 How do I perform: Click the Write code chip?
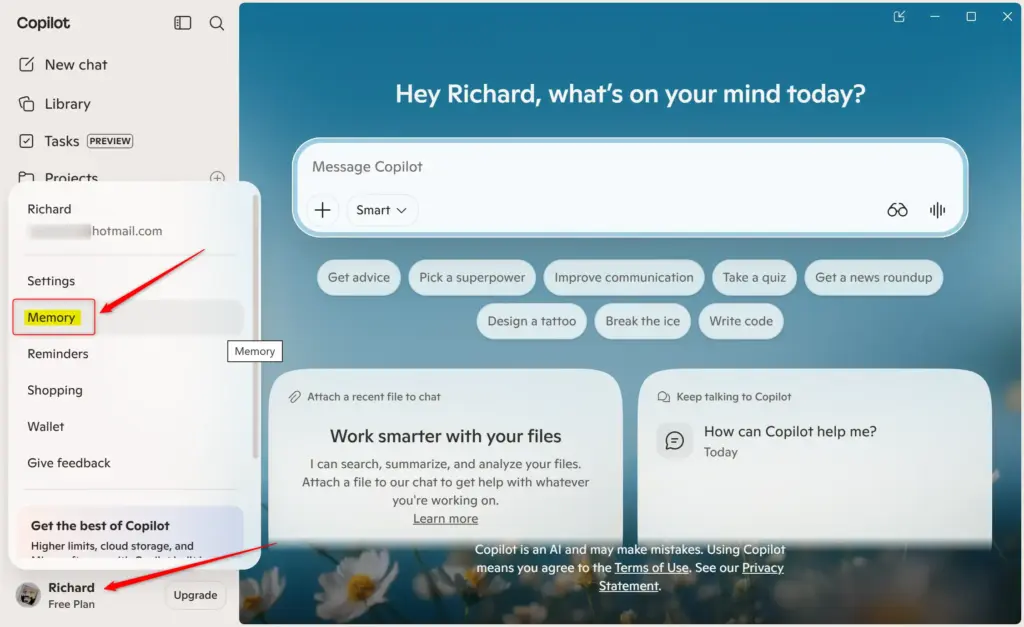[741, 321]
